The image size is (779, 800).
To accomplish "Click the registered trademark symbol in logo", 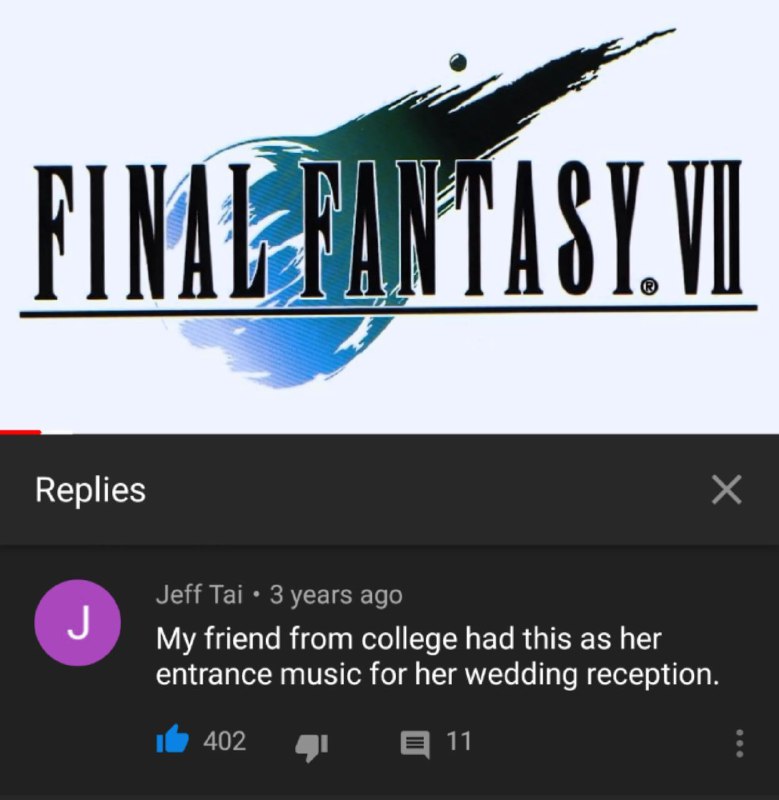I will tap(646, 287).
